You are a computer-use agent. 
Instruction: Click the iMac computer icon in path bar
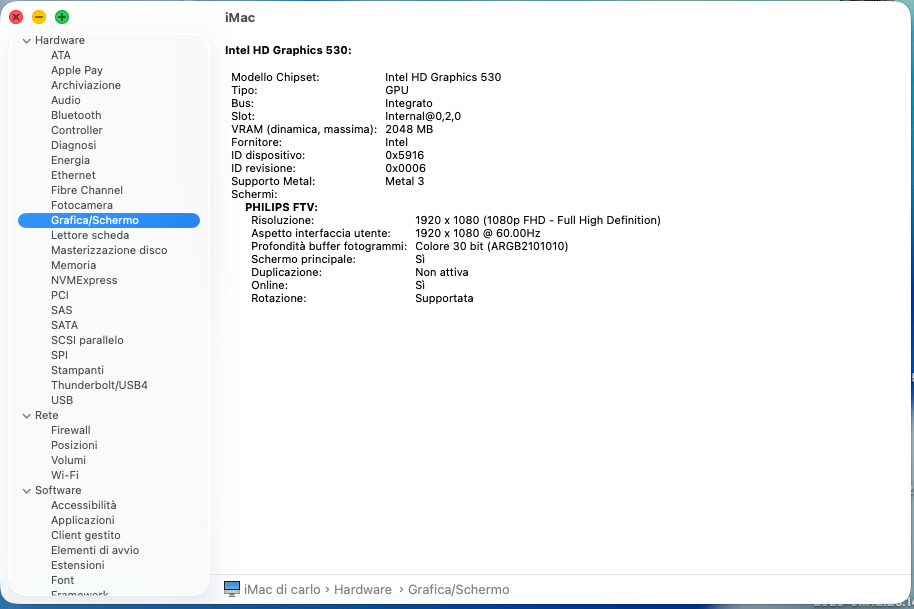click(231, 589)
